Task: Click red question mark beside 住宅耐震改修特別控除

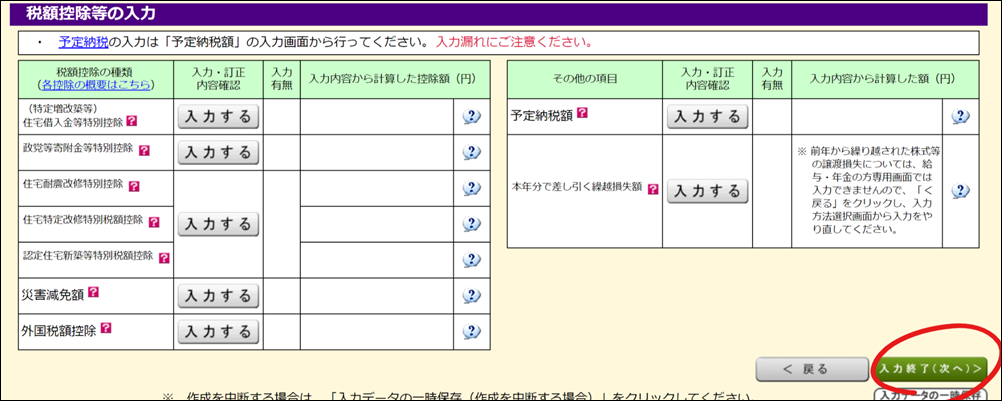Action: [134, 186]
